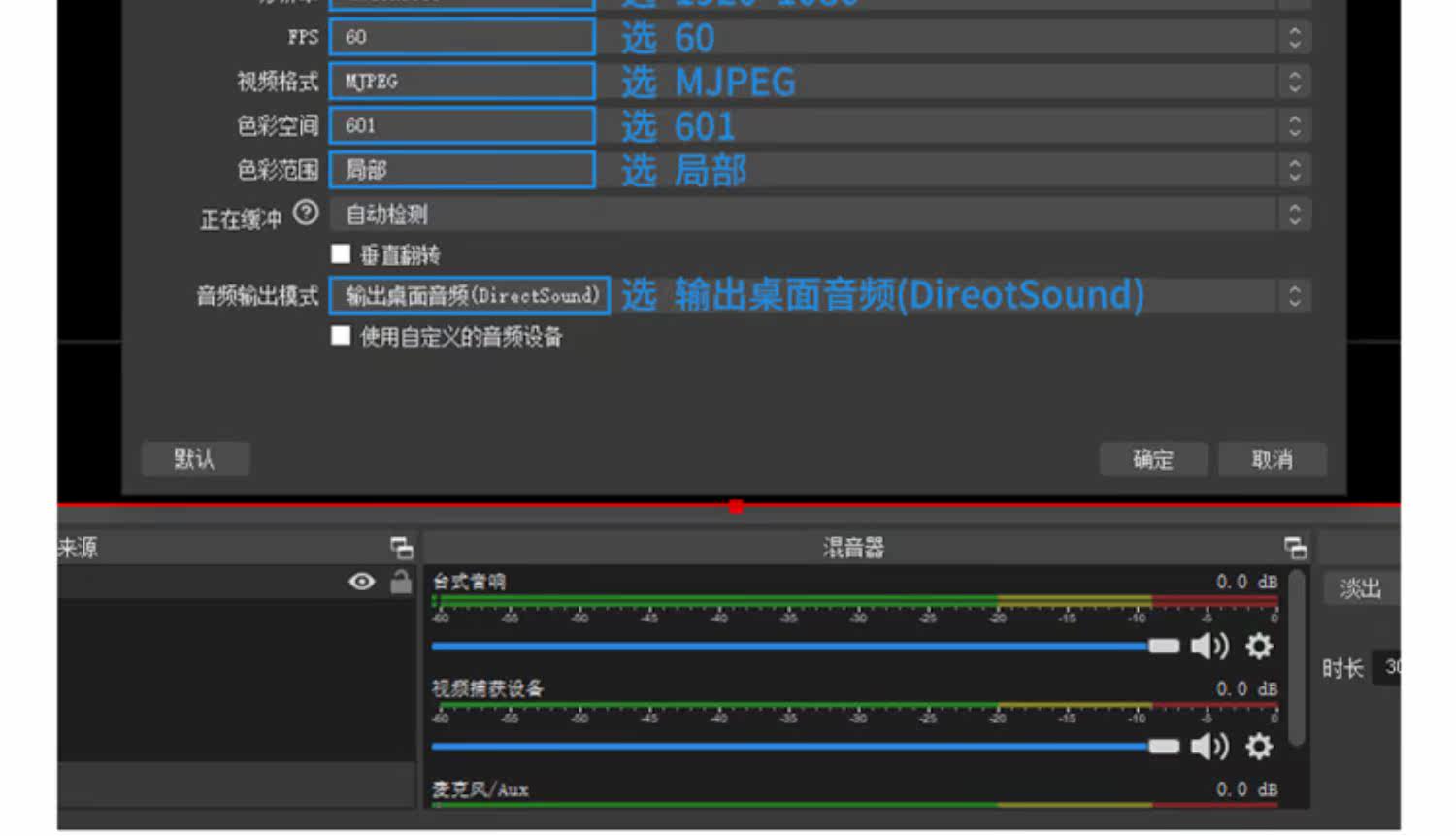
Task: Click the 时长 duration input field
Action: (x=1388, y=667)
